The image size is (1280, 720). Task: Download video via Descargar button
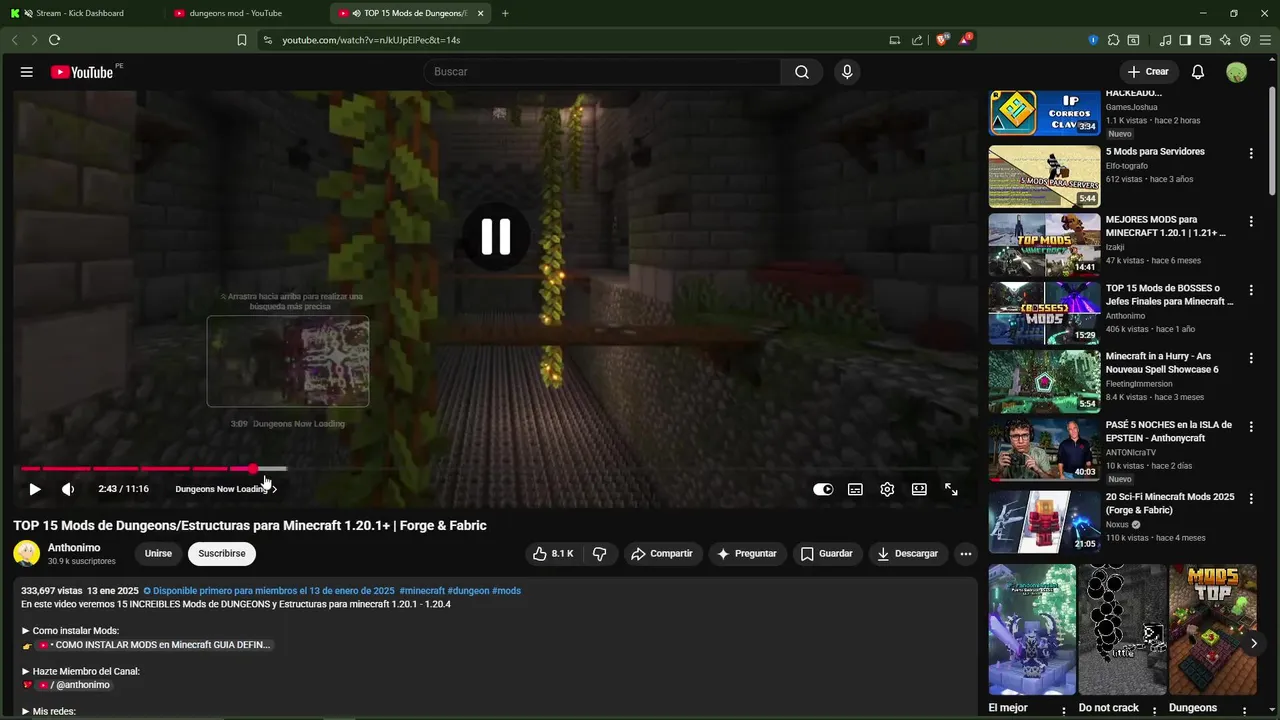[907, 553]
